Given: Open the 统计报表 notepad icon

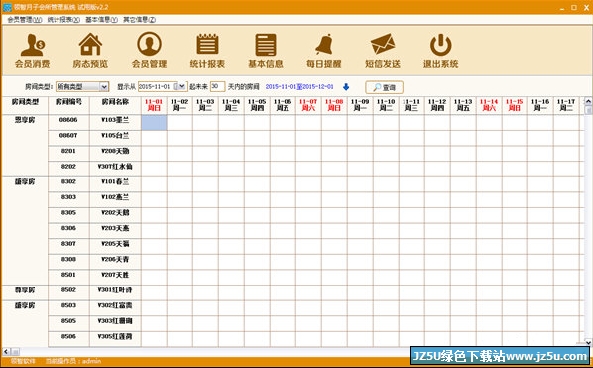Looking at the screenshot, I should coord(207,51).
